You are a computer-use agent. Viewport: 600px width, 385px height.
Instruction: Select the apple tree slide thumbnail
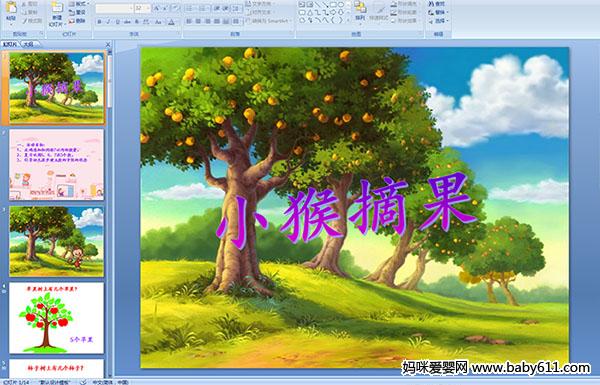(x=57, y=318)
